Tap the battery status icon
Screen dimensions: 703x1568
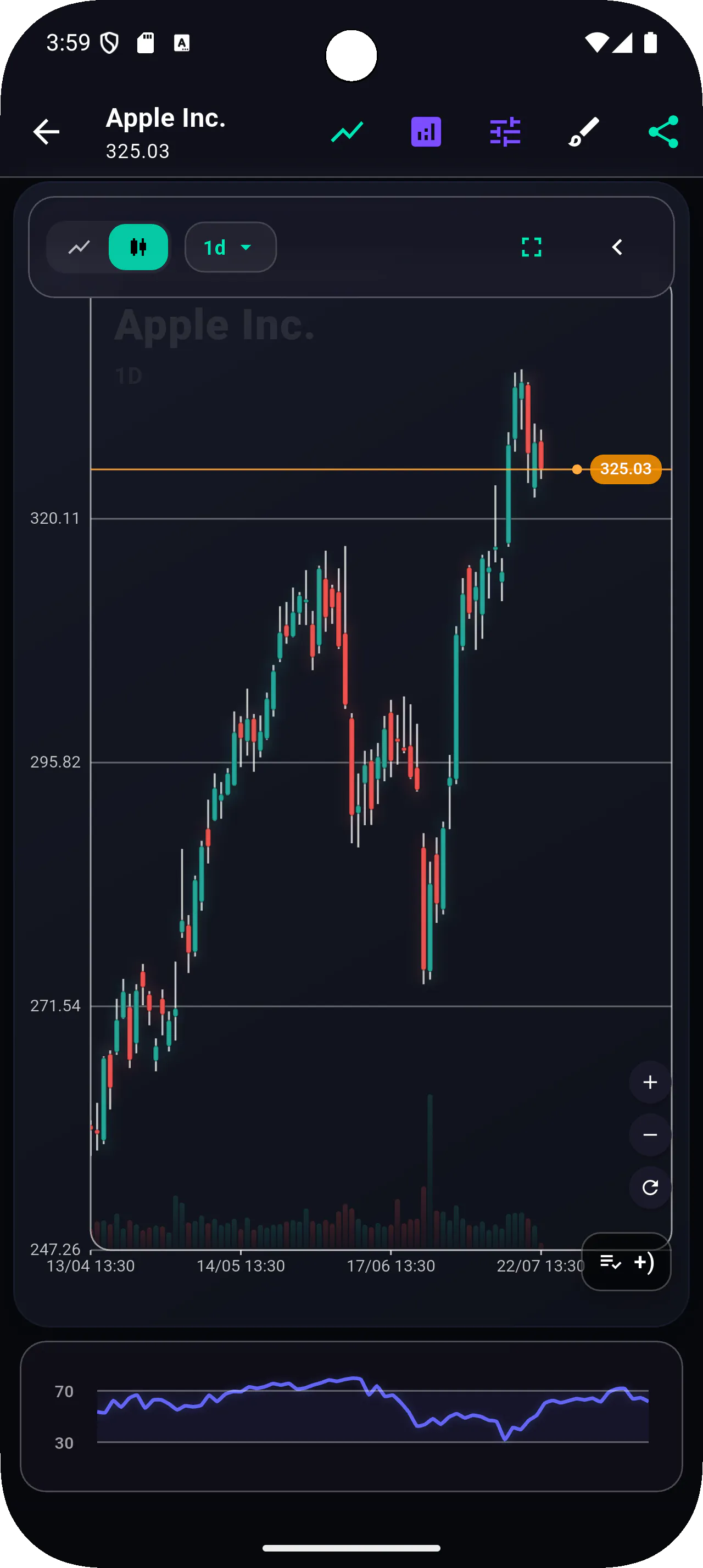tap(650, 43)
